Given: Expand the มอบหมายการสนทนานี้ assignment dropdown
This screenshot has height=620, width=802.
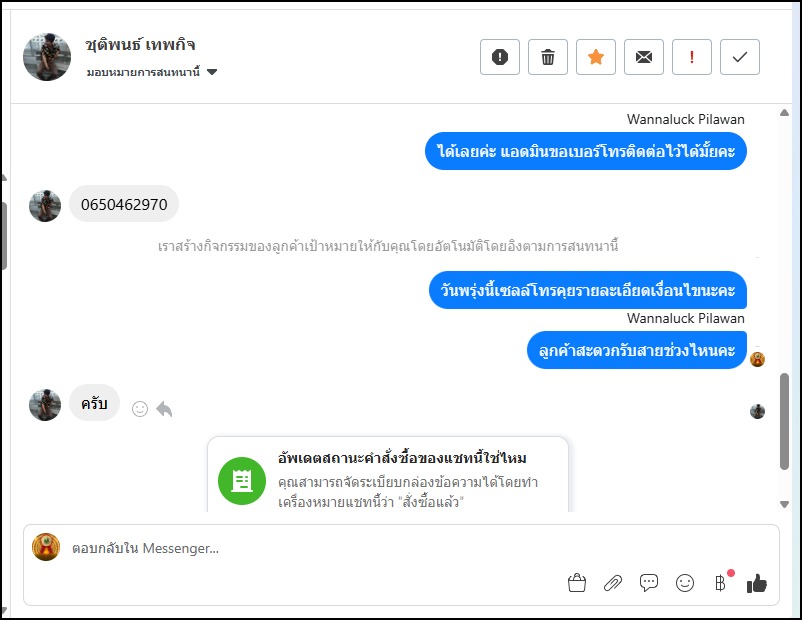Looking at the screenshot, I should (211, 72).
